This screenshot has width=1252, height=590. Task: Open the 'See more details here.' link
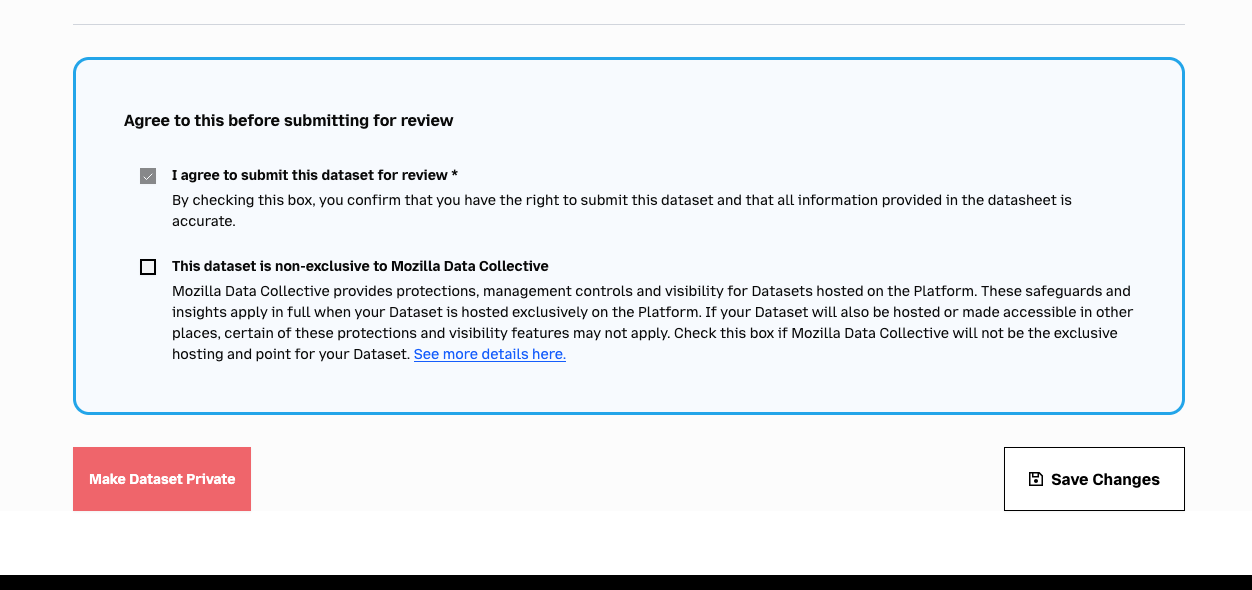(490, 354)
